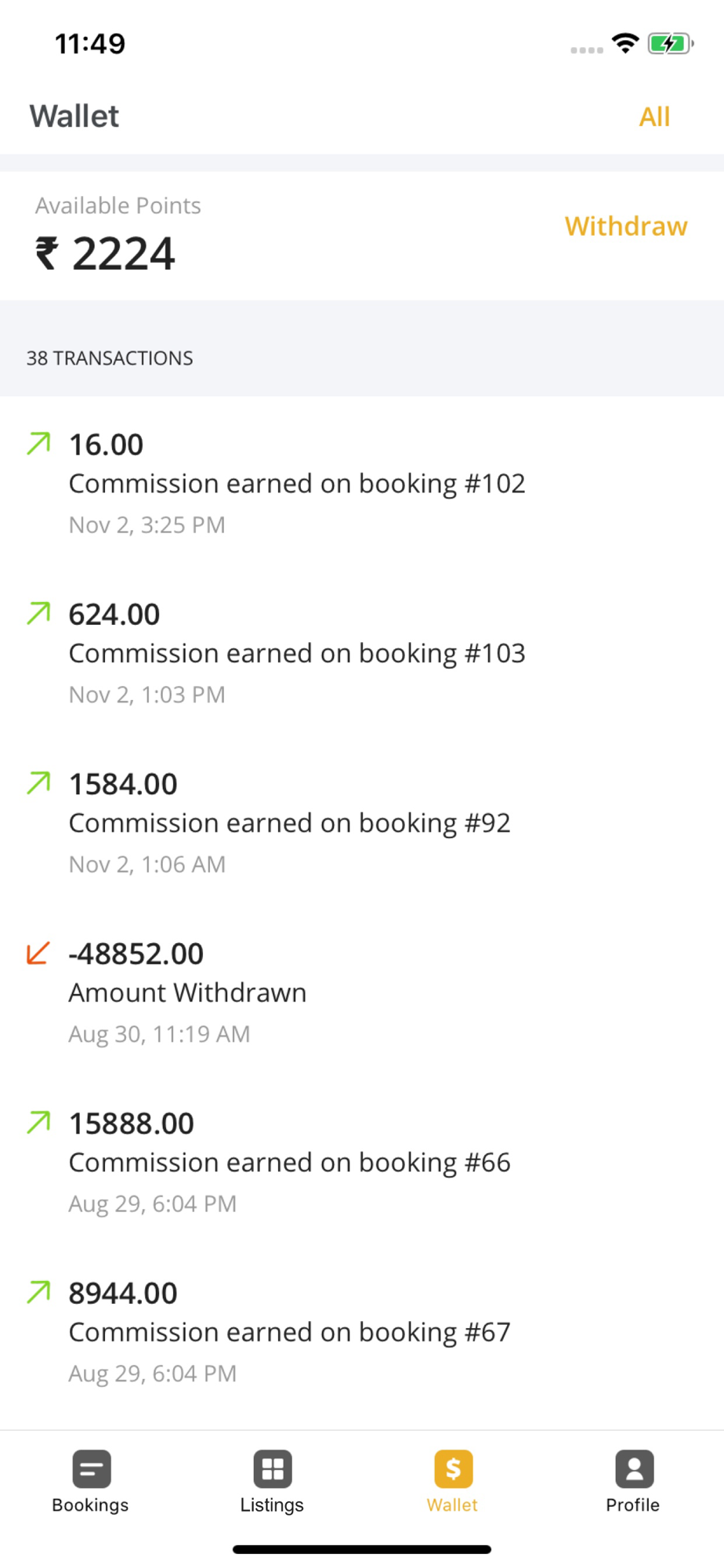
Task: Open the Bookings tab icon
Action: (x=91, y=1468)
